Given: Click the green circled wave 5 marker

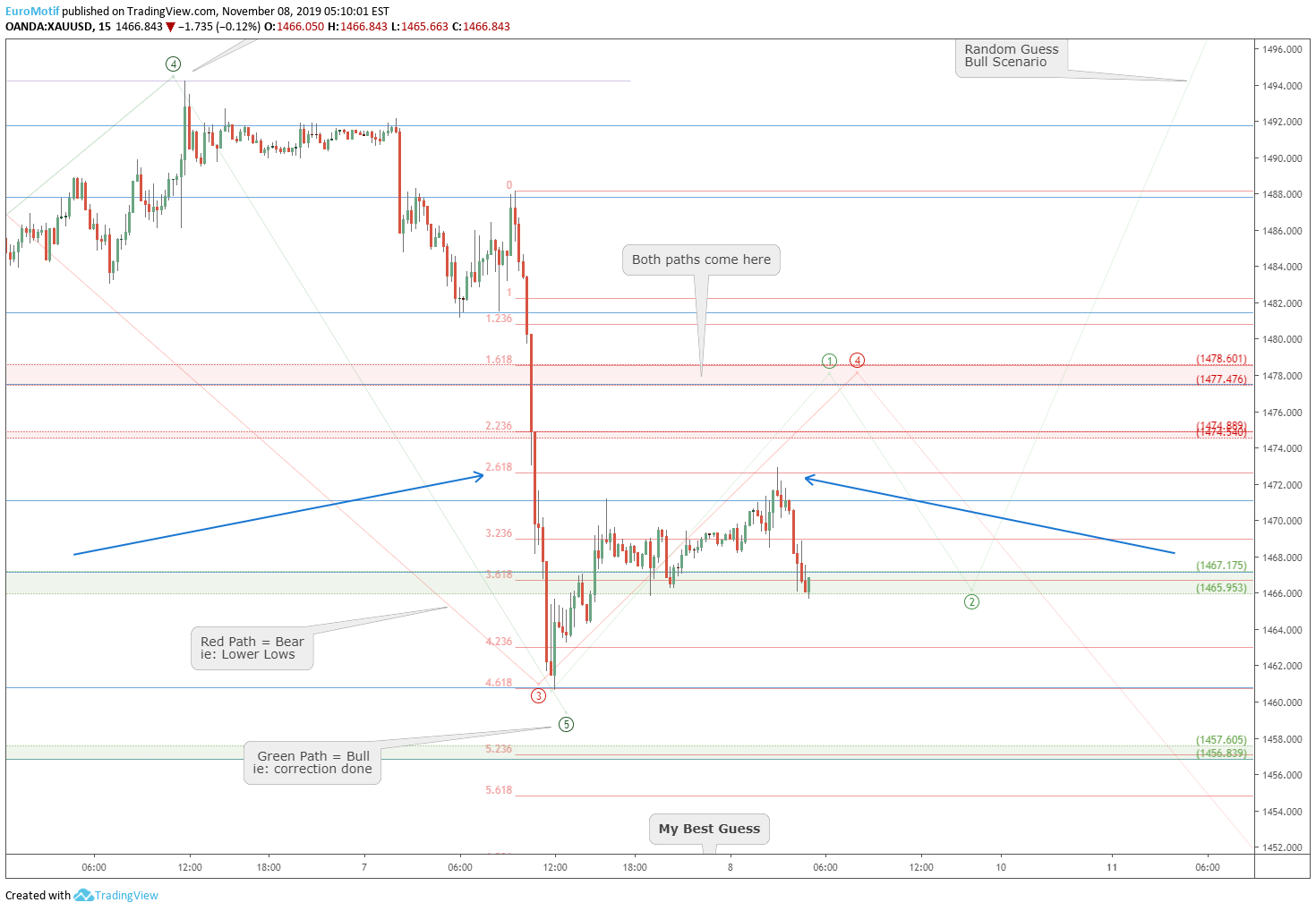Looking at the screenshot, I should (566, 724).
